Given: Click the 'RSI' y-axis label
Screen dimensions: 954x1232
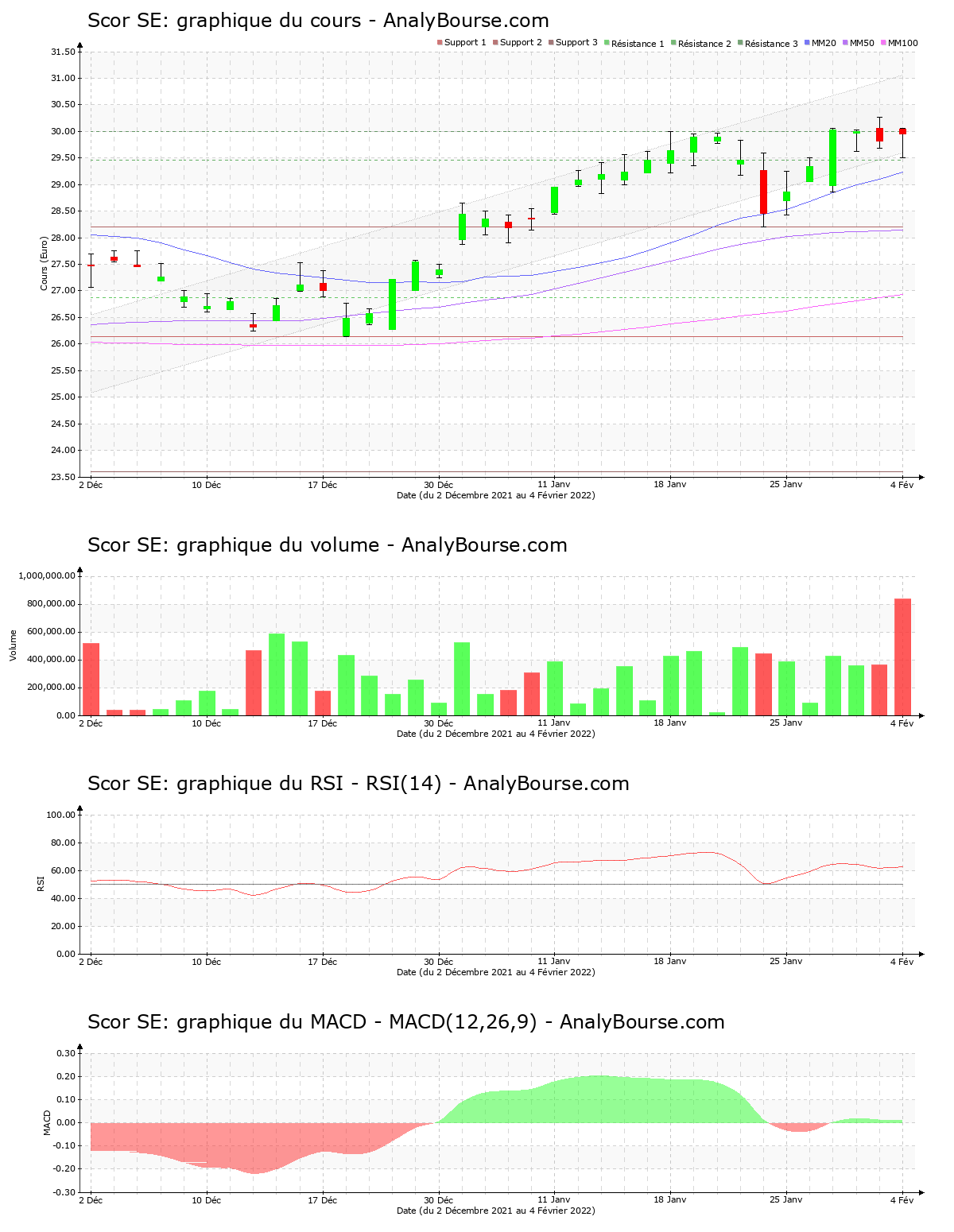Looking at the screenshot, I should [41, 883].
